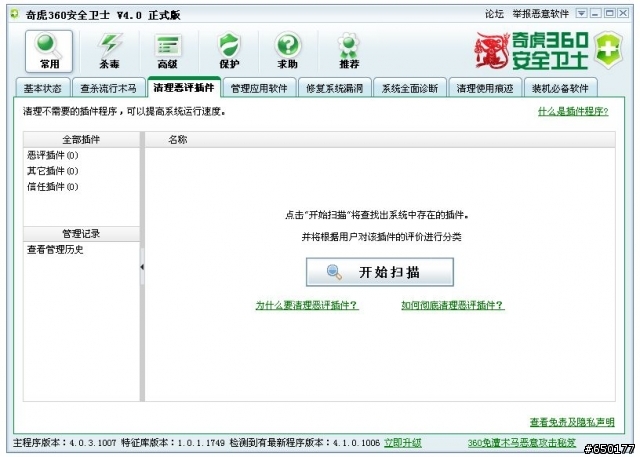Open the 求助 help question-mark icon
The image size is (640, 457).
coord(288,51)
